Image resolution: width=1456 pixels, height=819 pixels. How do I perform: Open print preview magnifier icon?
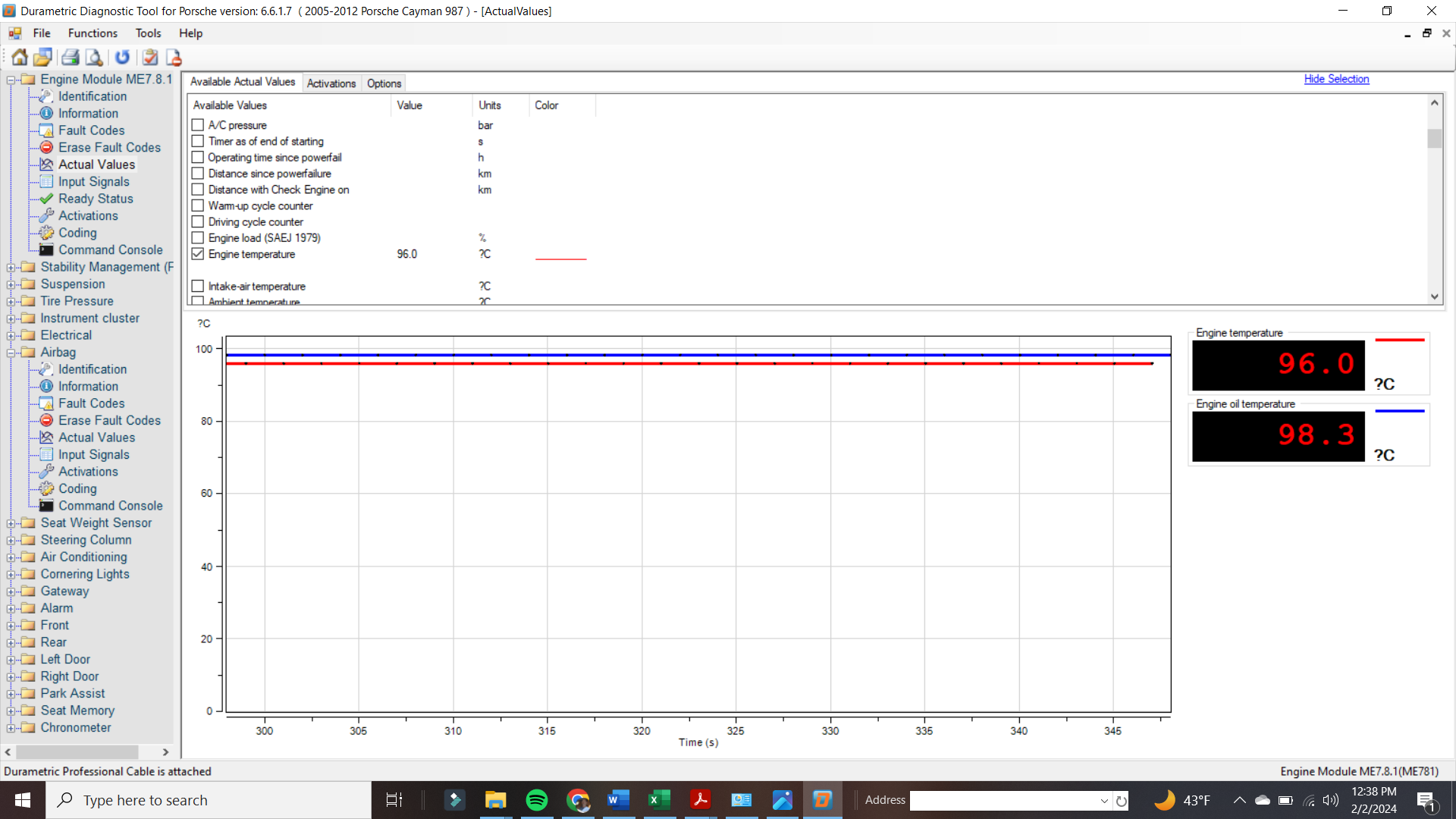click(94, 57)
